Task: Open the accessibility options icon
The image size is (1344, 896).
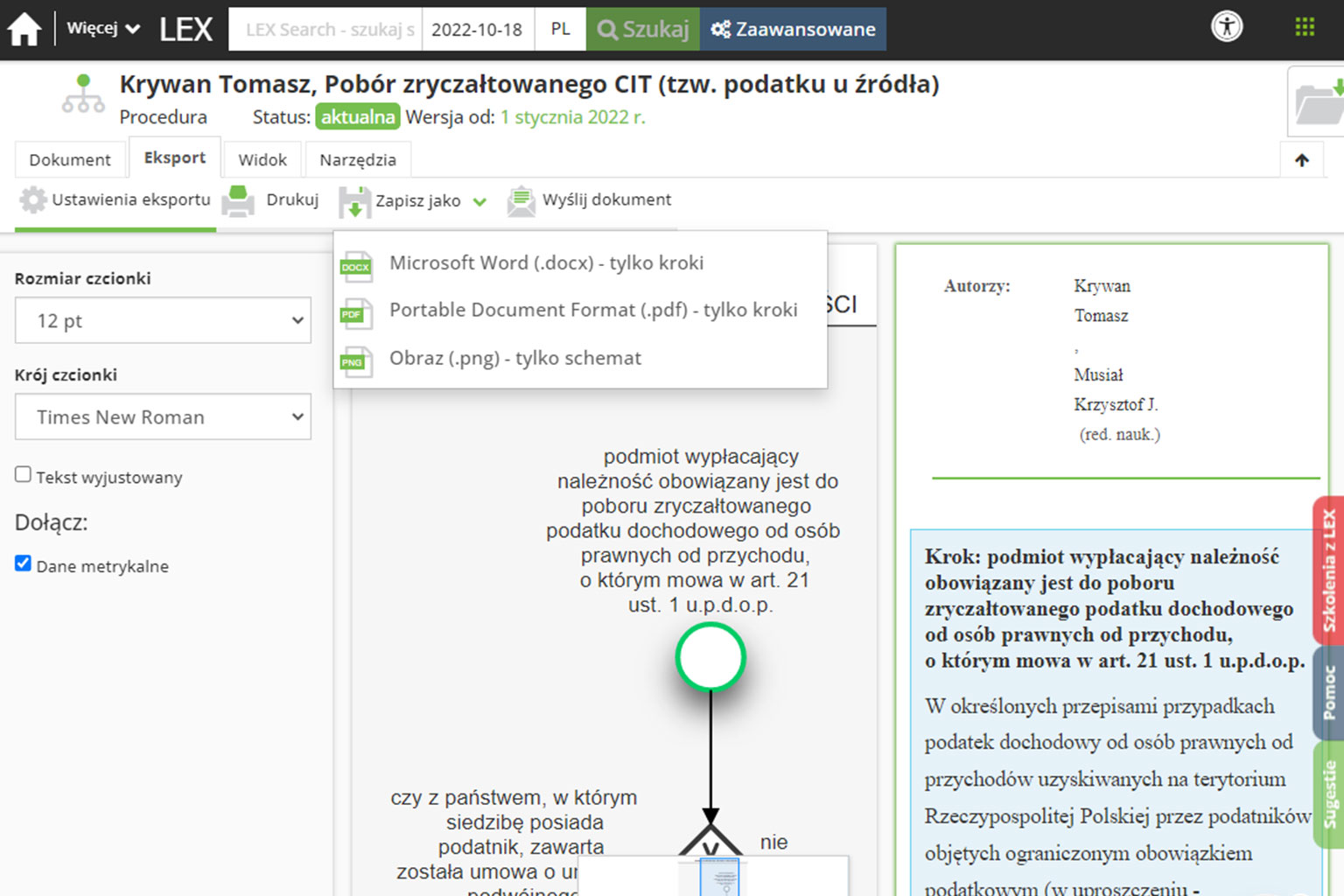Action: click(1227, 27)
